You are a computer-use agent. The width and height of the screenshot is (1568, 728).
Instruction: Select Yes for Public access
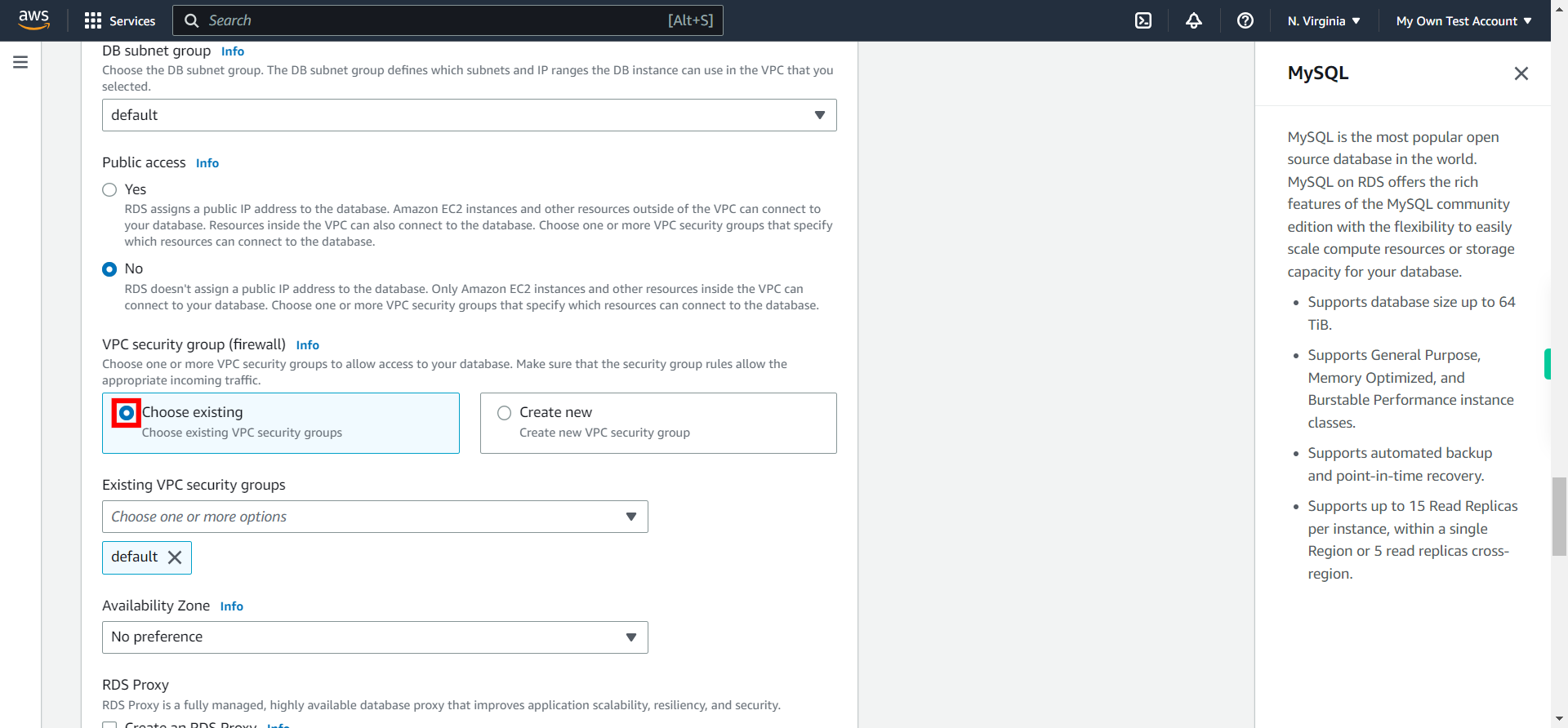click(109, 190)
